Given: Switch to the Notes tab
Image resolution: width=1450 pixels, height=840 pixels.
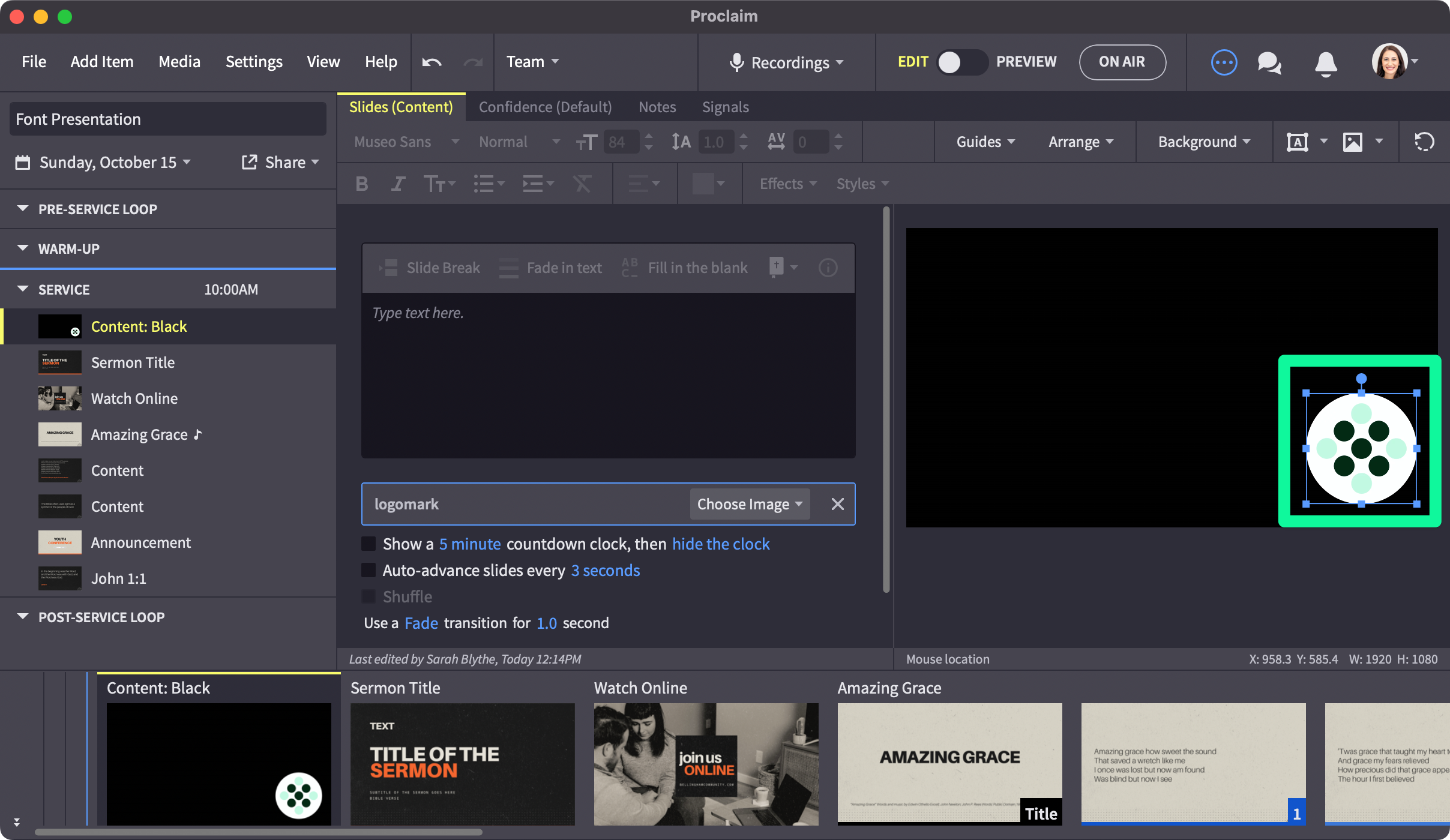Looking at the screenshot, I should [657, 107].
